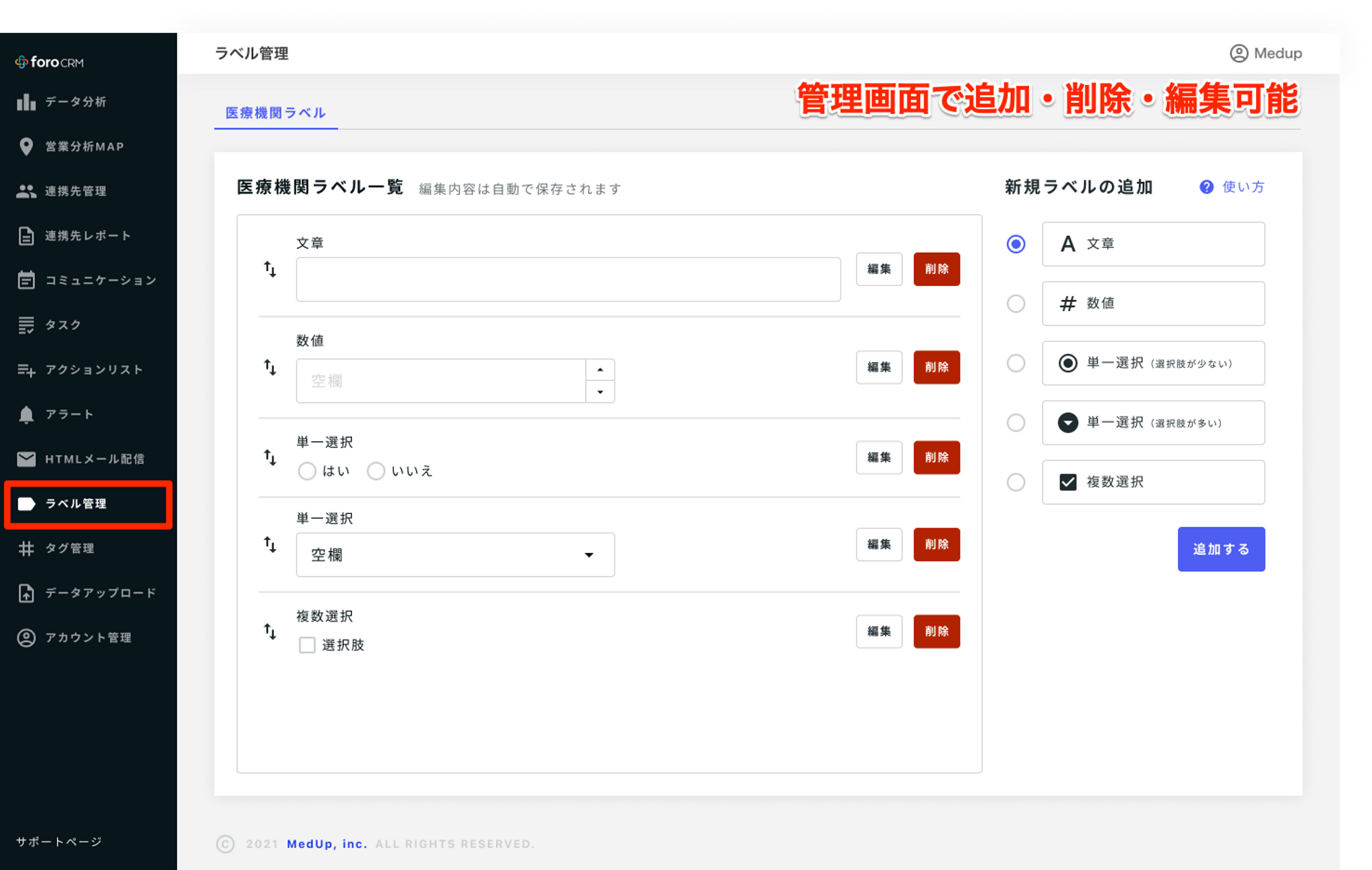Viewport: 1372px width, 870px height.
Task: Select 単一選択 (選択肢が多い) radio
Action: pyautogui.click(x=1016, y=422)
